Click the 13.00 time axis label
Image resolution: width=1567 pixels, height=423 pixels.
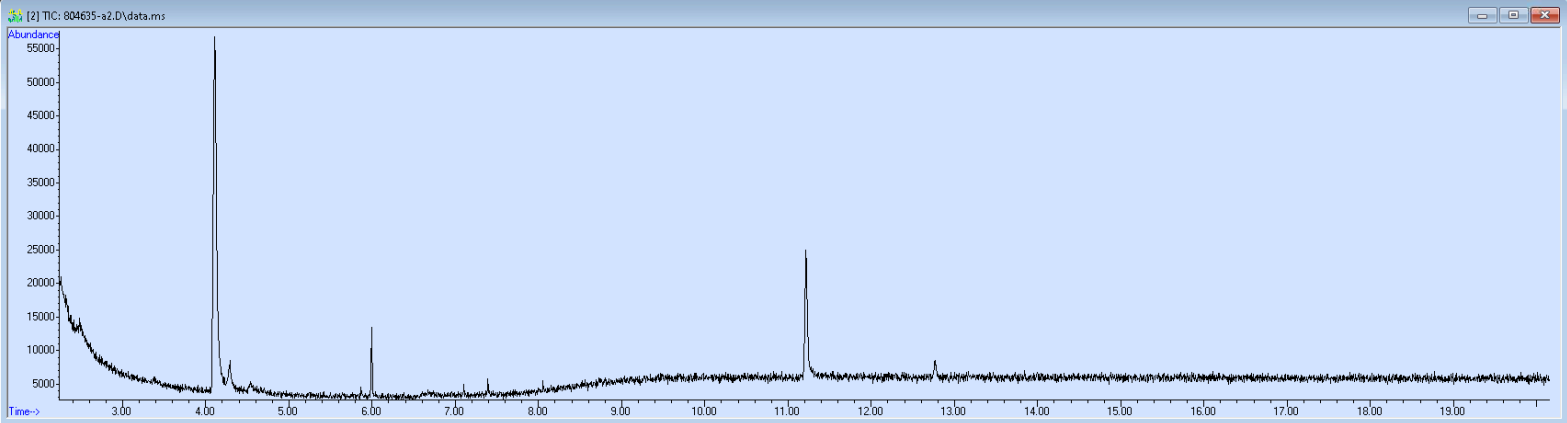(x=953, y=411)
